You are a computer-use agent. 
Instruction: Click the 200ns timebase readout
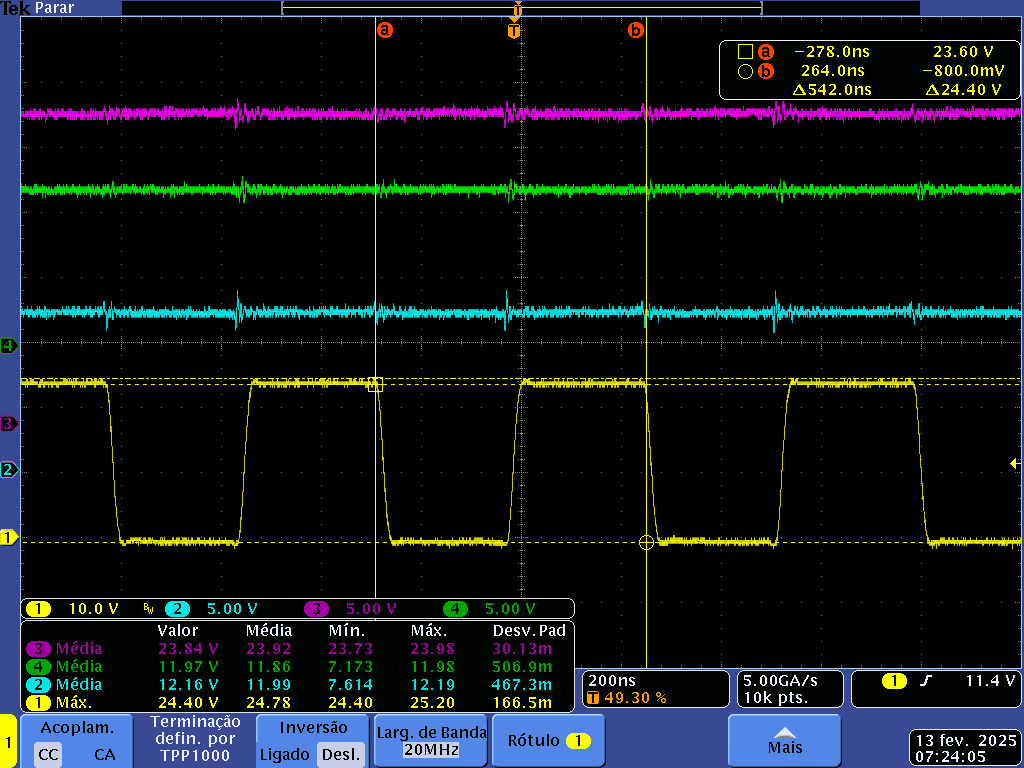click(x=611, y=681)
